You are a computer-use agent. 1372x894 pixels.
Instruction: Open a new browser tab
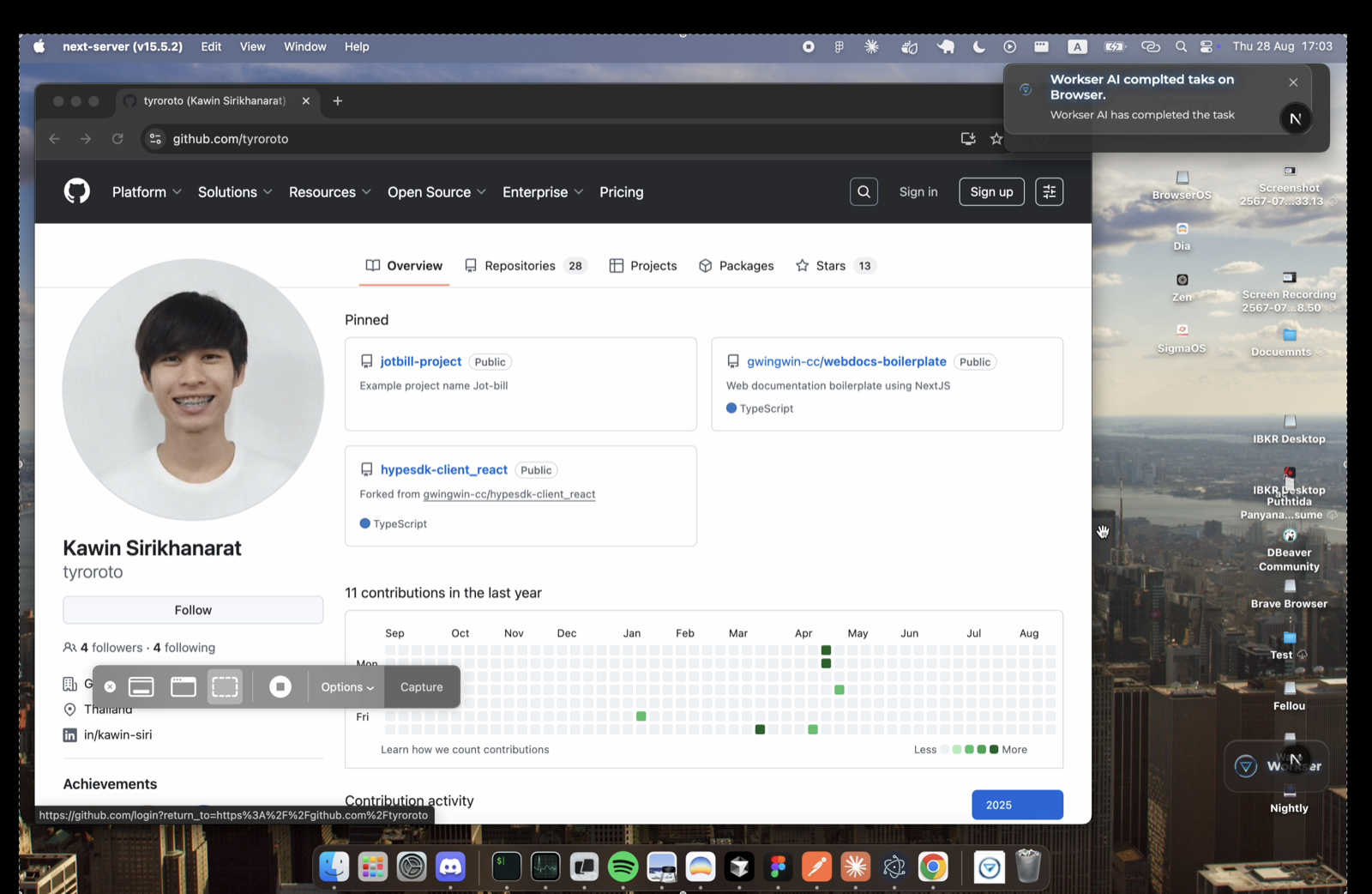click(338, 100)
